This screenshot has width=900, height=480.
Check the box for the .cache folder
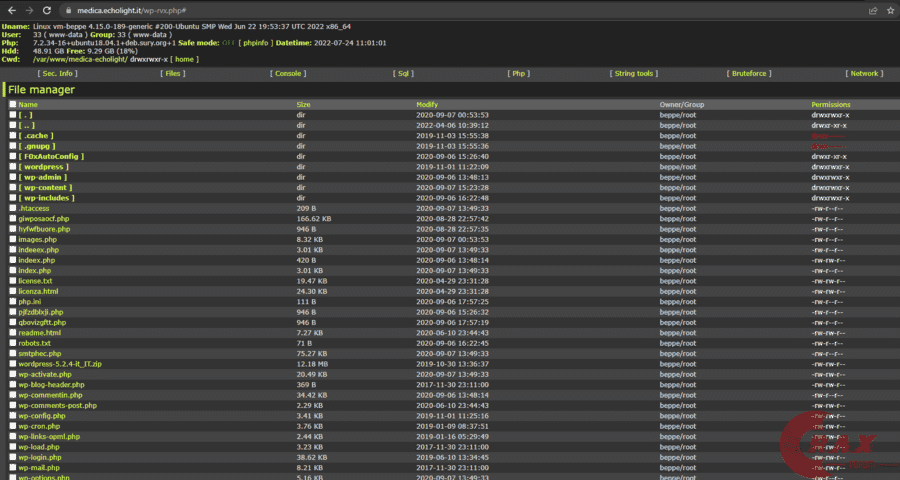tap(13, 136)
